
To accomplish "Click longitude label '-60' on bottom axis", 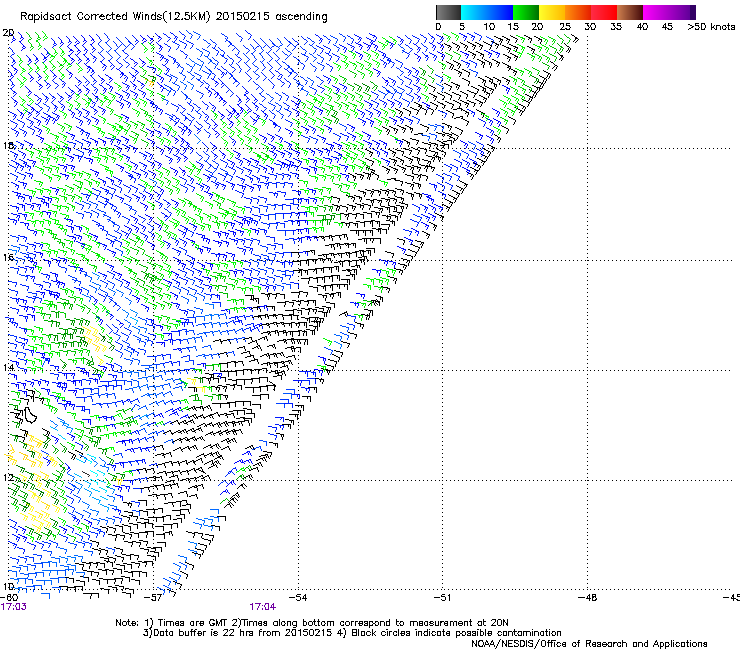I will pos(9,598).
